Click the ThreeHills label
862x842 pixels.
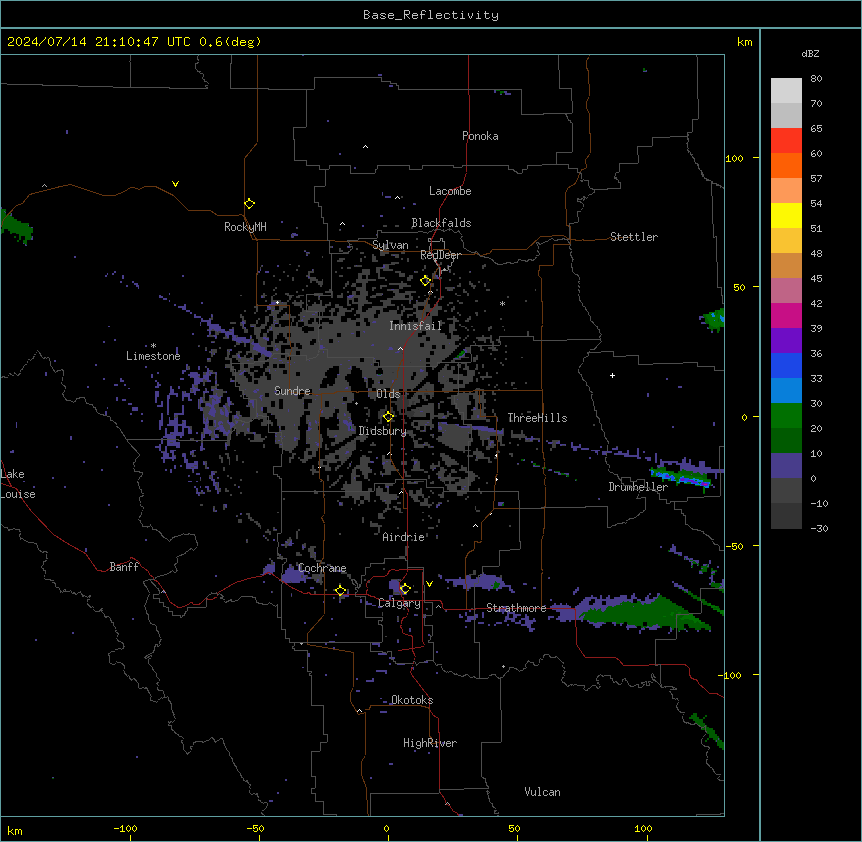coord(537,418)
